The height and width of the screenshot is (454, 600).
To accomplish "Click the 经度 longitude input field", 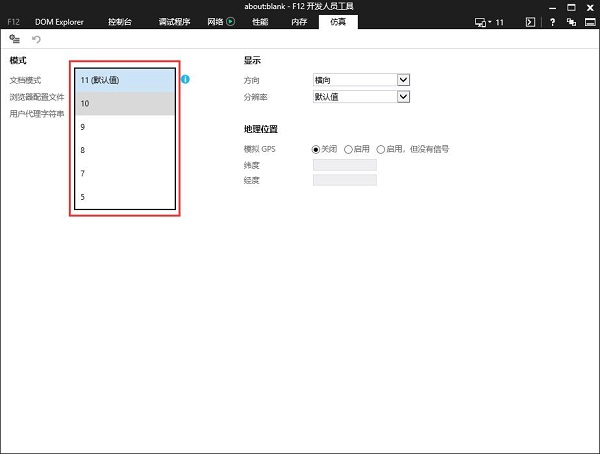I will click(x=345, y=180).
